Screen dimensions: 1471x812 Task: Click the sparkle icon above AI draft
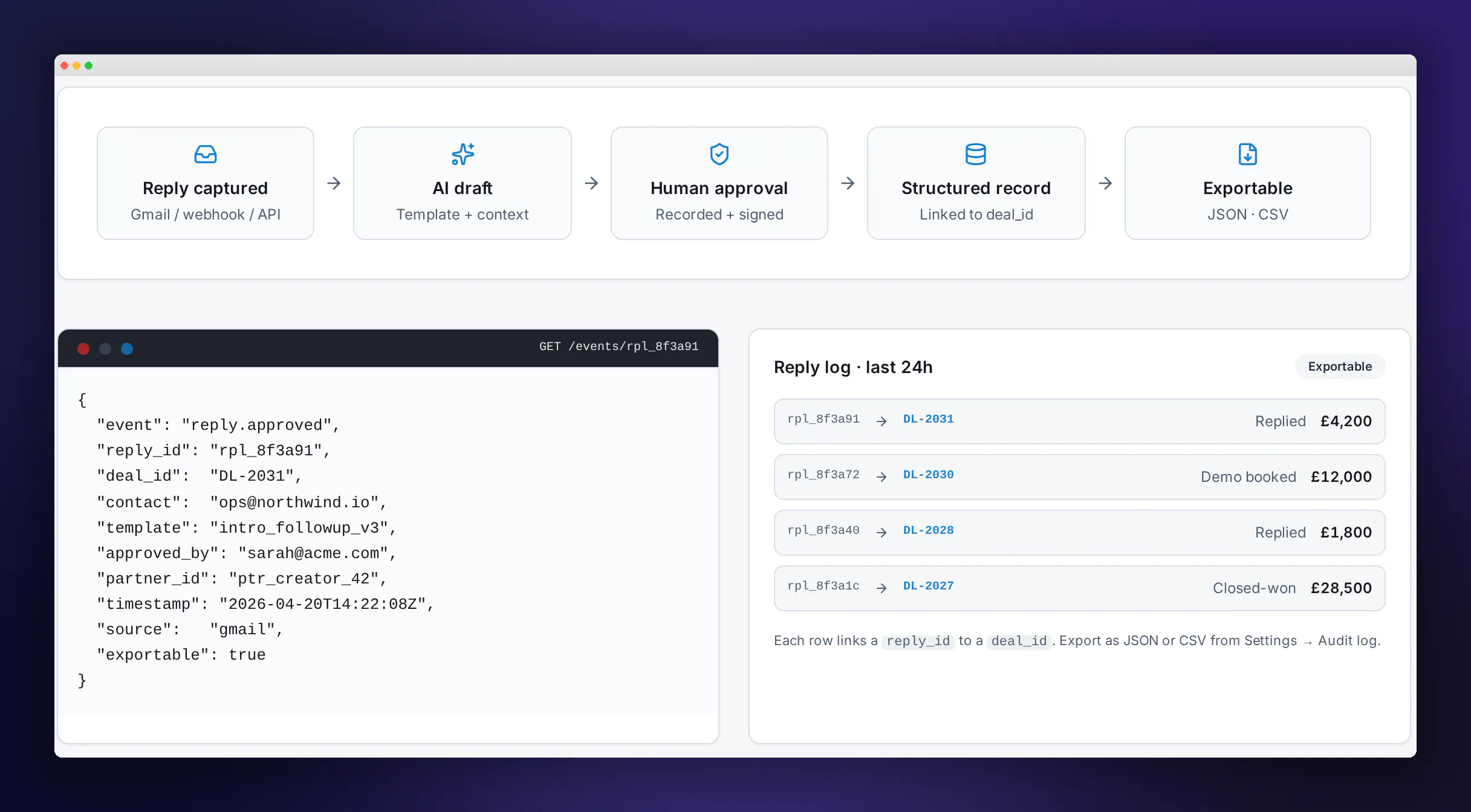pyautogui.click(x=463, y=154)
